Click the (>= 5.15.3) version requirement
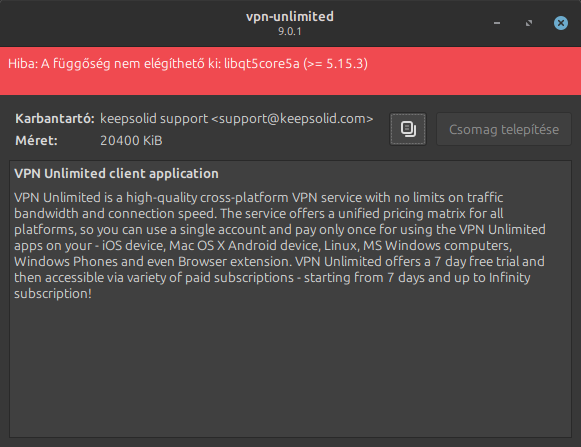Viewport: 581px width, 447px height. [x=335, y=64]
